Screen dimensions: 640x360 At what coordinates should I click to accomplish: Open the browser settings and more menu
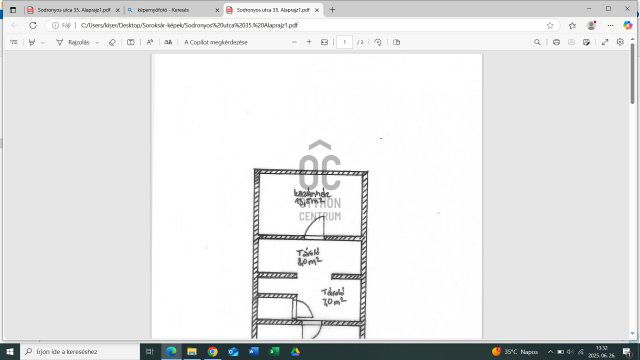[x=610, y=25]
